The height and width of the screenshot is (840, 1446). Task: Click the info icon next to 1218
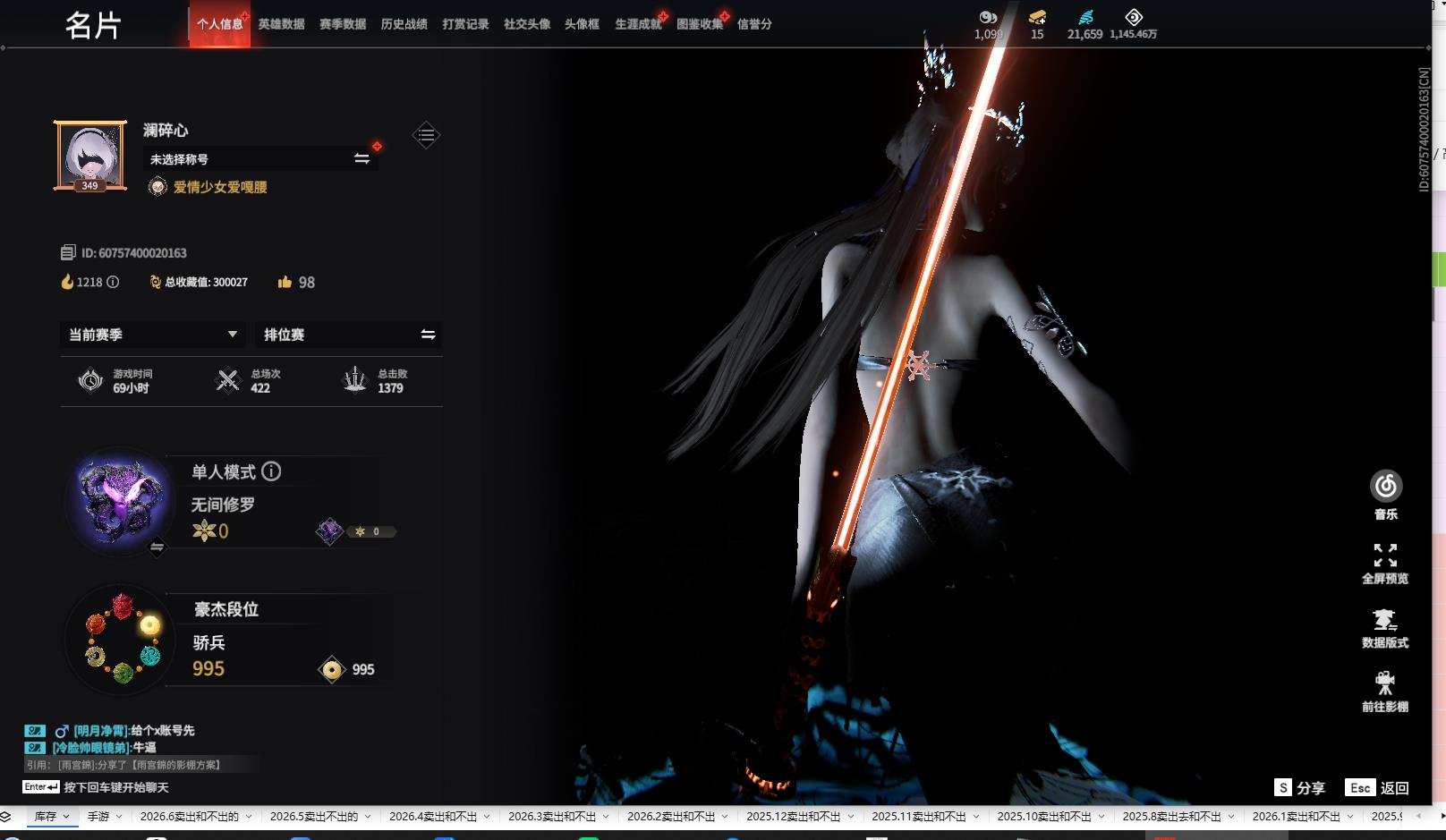113,282
